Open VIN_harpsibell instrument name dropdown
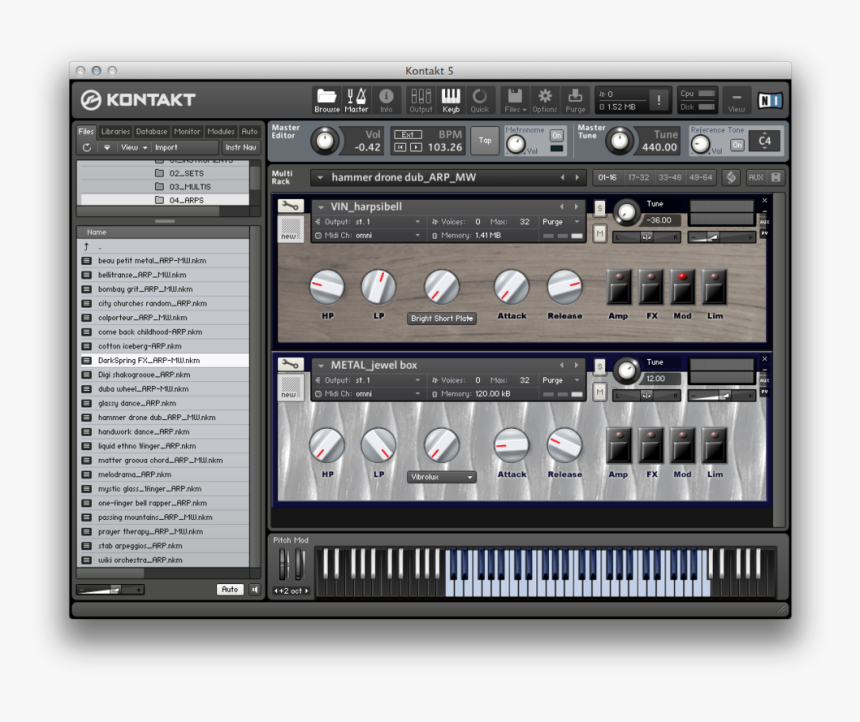 321,207
